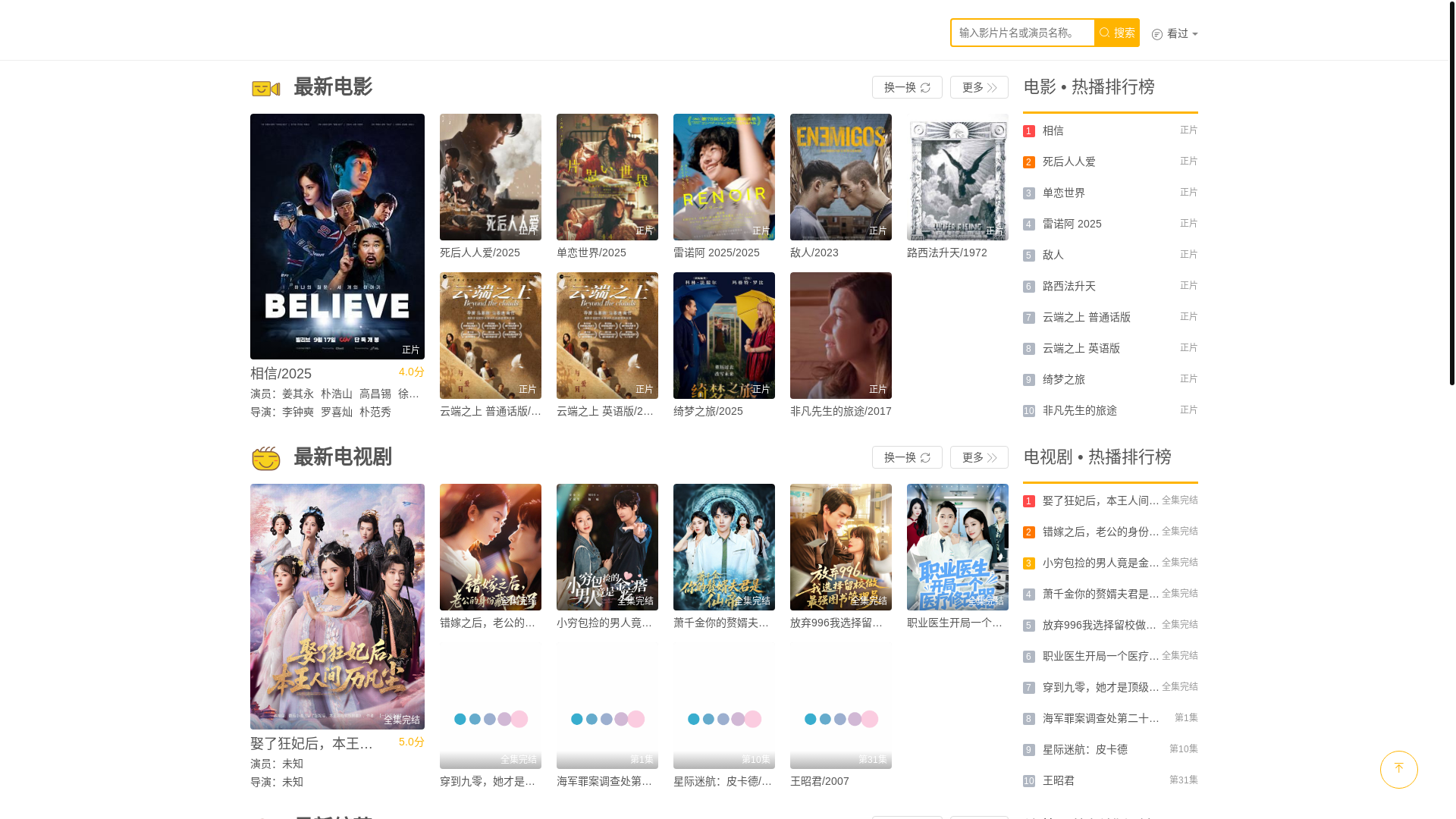1456x819 pixels.
Task: Open more movies via 更多 button
Action: [x=978, y=87]
